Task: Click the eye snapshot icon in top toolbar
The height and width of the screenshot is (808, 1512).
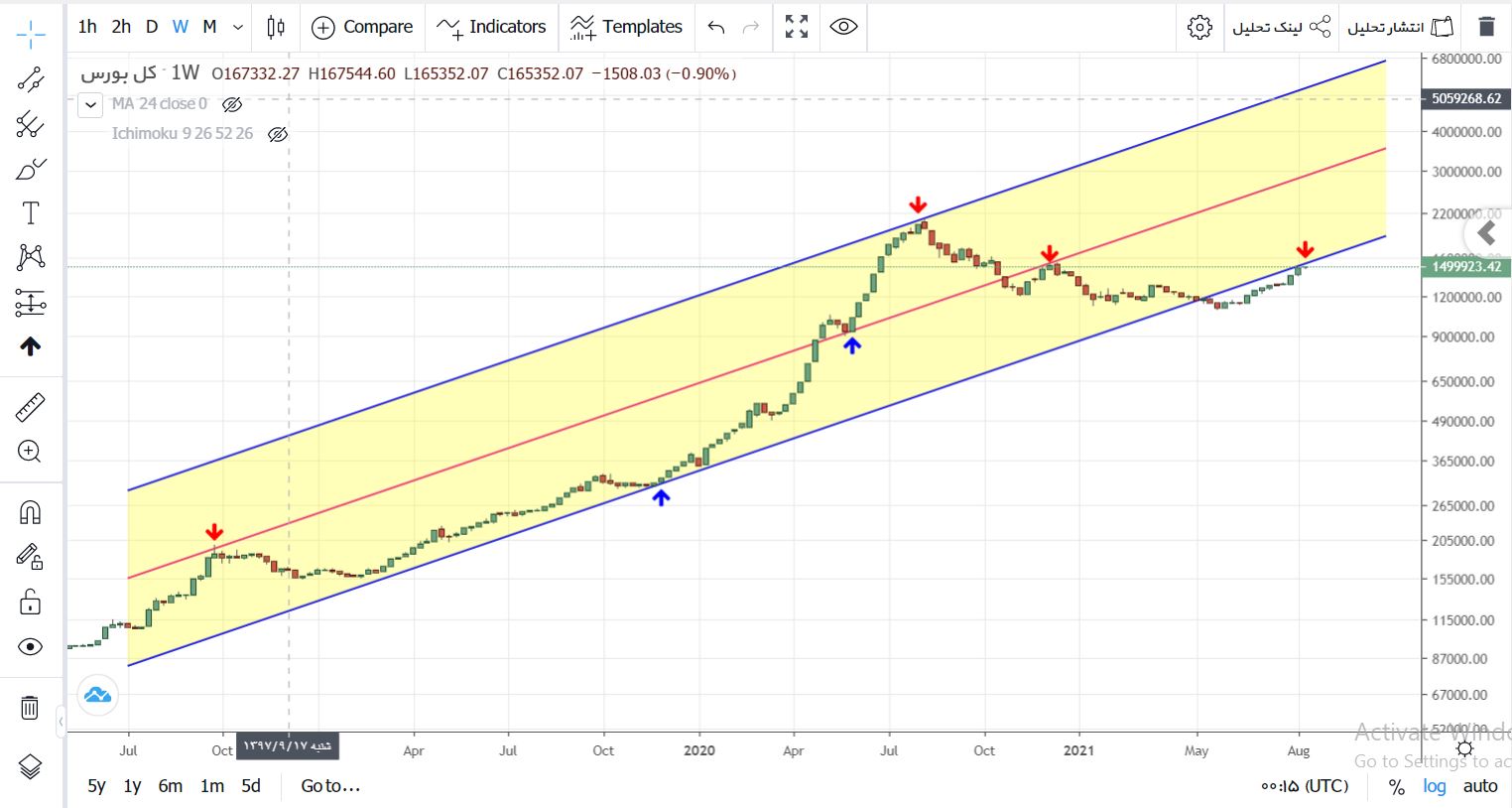Action: coord(843,27)
